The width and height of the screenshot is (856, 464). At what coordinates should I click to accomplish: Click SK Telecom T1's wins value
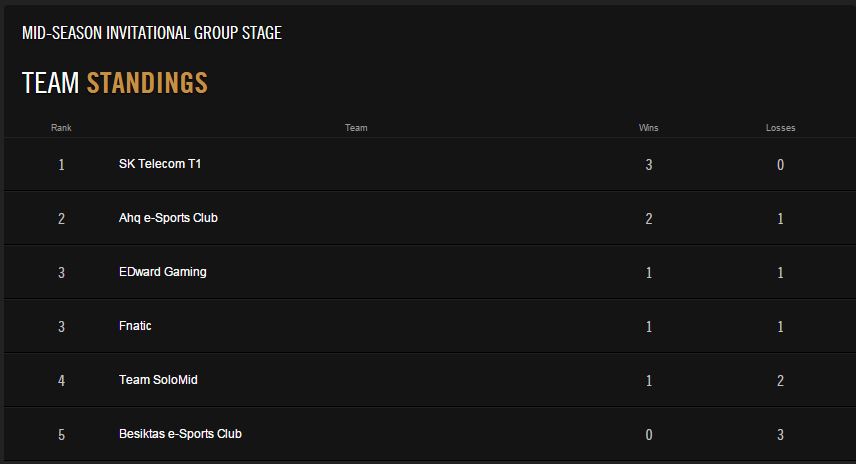649,165
